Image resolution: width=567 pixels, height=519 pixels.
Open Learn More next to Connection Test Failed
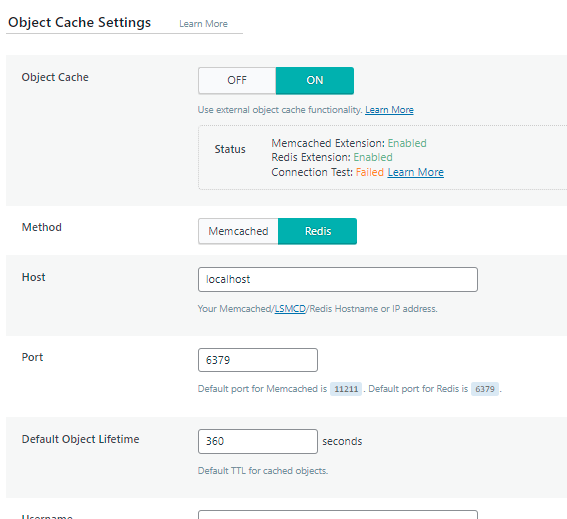tap(415, 172)
